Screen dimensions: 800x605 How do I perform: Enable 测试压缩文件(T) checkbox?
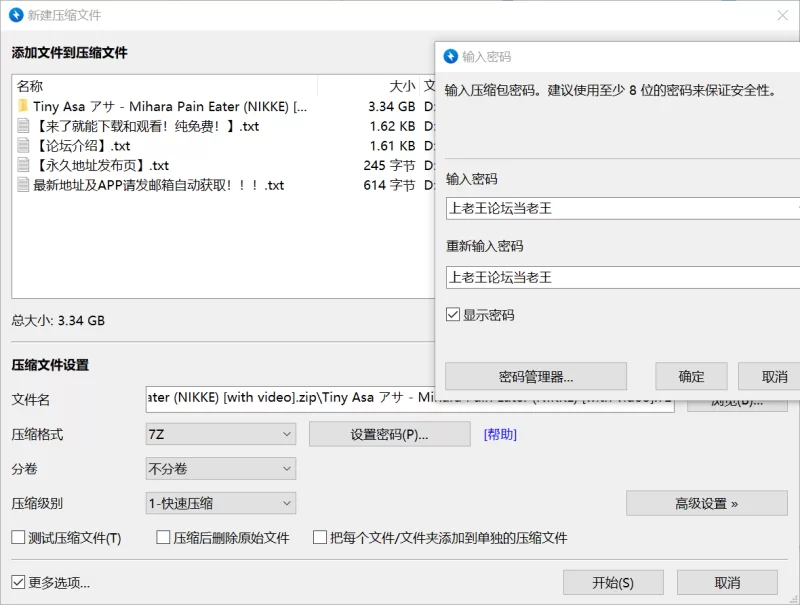(x=18, y=538)
